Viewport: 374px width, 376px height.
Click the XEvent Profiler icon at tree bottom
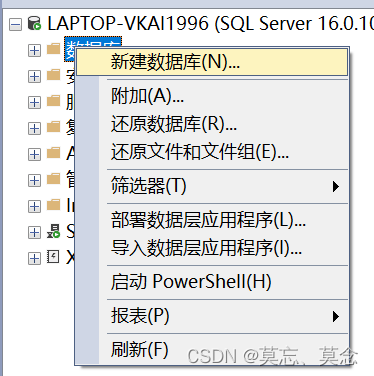pyautogui.click(x=53, y=257)
